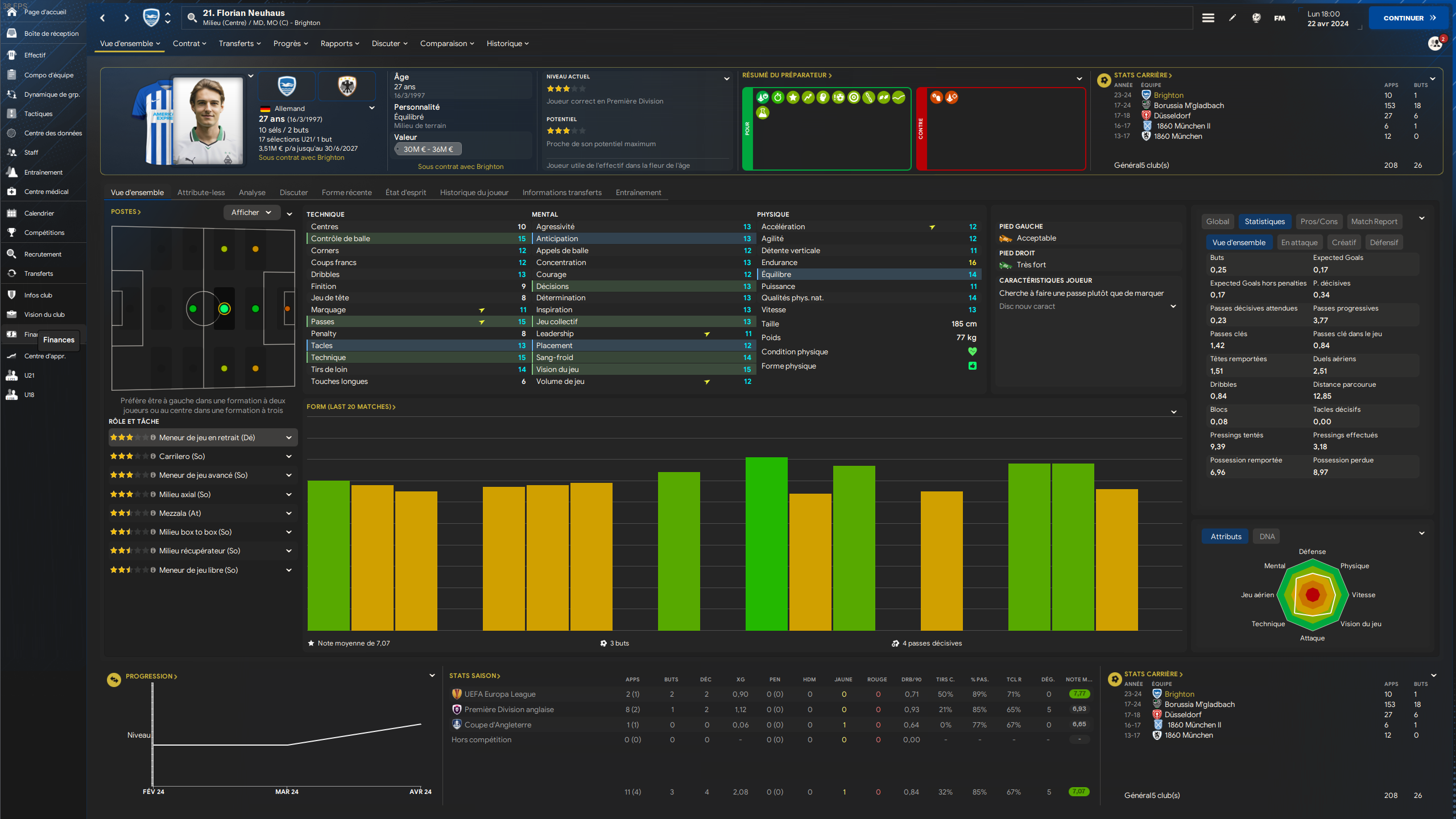The height and width of the screenshot is (819, 1456).
Task: Open Centre médical from sidebar
Action: point(46,192)
